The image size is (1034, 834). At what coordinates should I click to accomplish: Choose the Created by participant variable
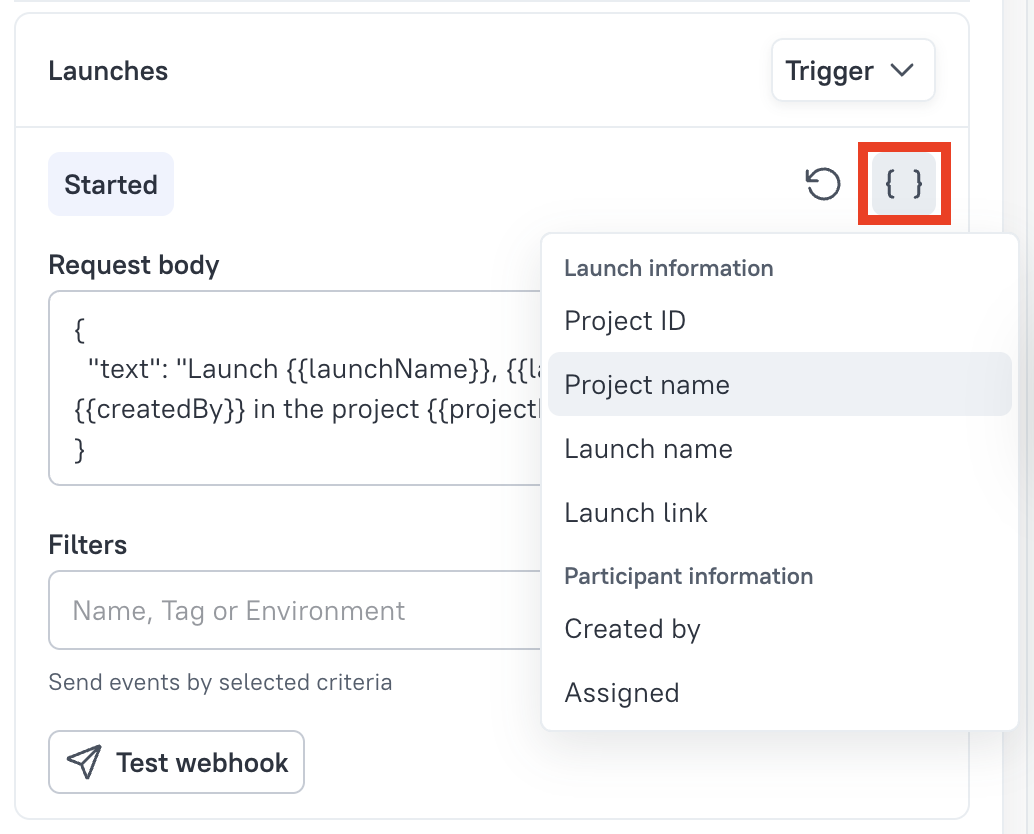pyautogui.click(x=632, y=629)
